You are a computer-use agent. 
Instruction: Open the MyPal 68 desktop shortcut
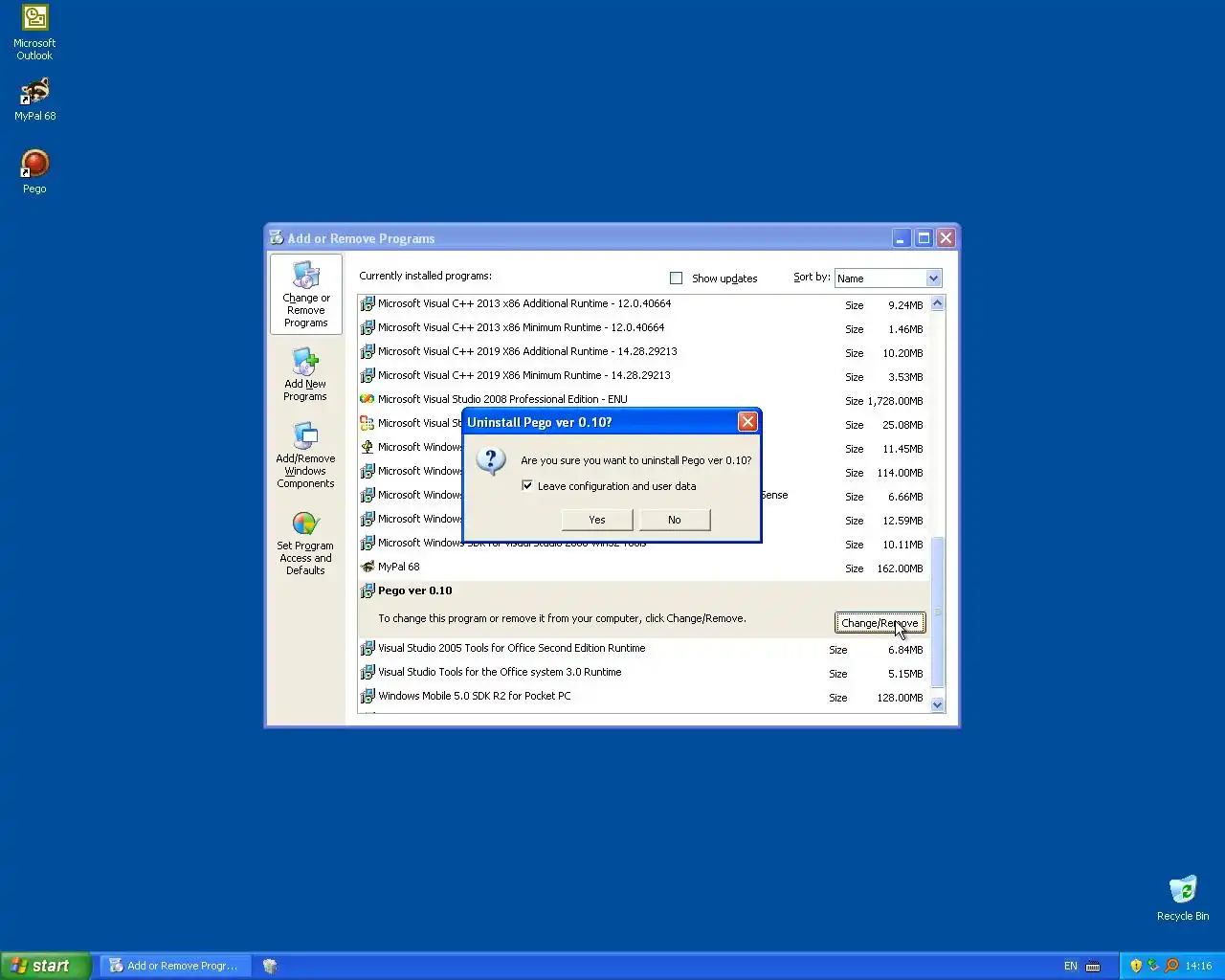pyautogui.click(x=34, y=99)
